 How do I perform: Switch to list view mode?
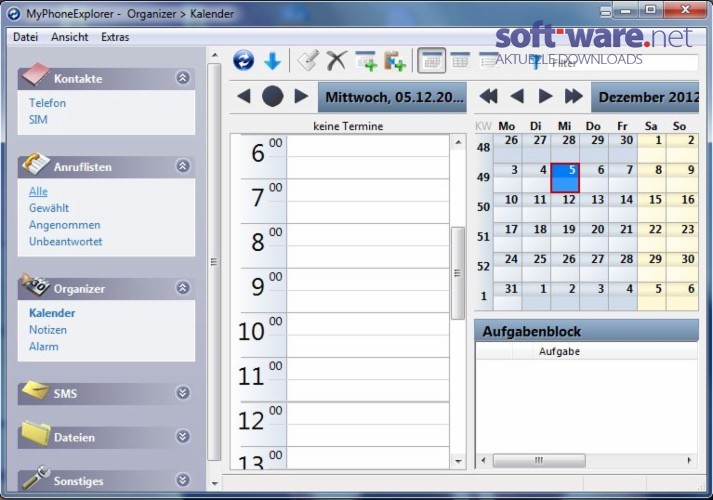[x=488, y=60]
